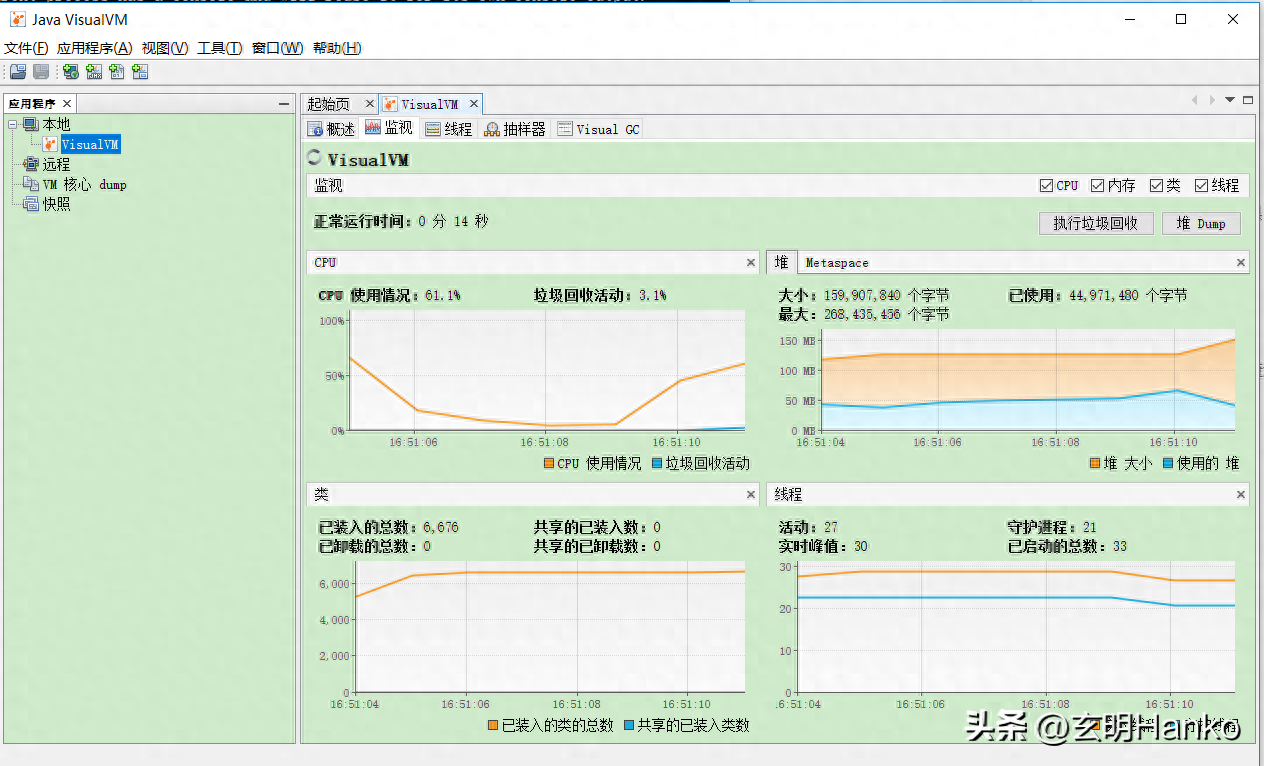The image size is (1264, 766).
Task: Click the Add Remote Host toolbar icon
Action: click(x=71, y=72)
